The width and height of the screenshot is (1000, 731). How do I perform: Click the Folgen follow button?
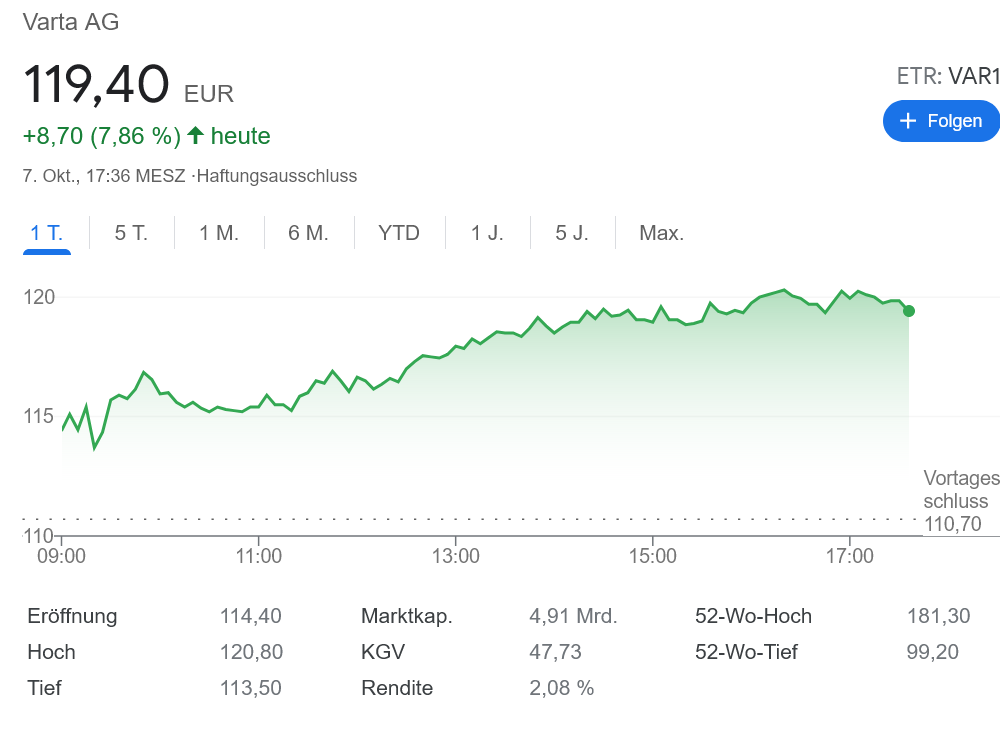coord(940,121)
